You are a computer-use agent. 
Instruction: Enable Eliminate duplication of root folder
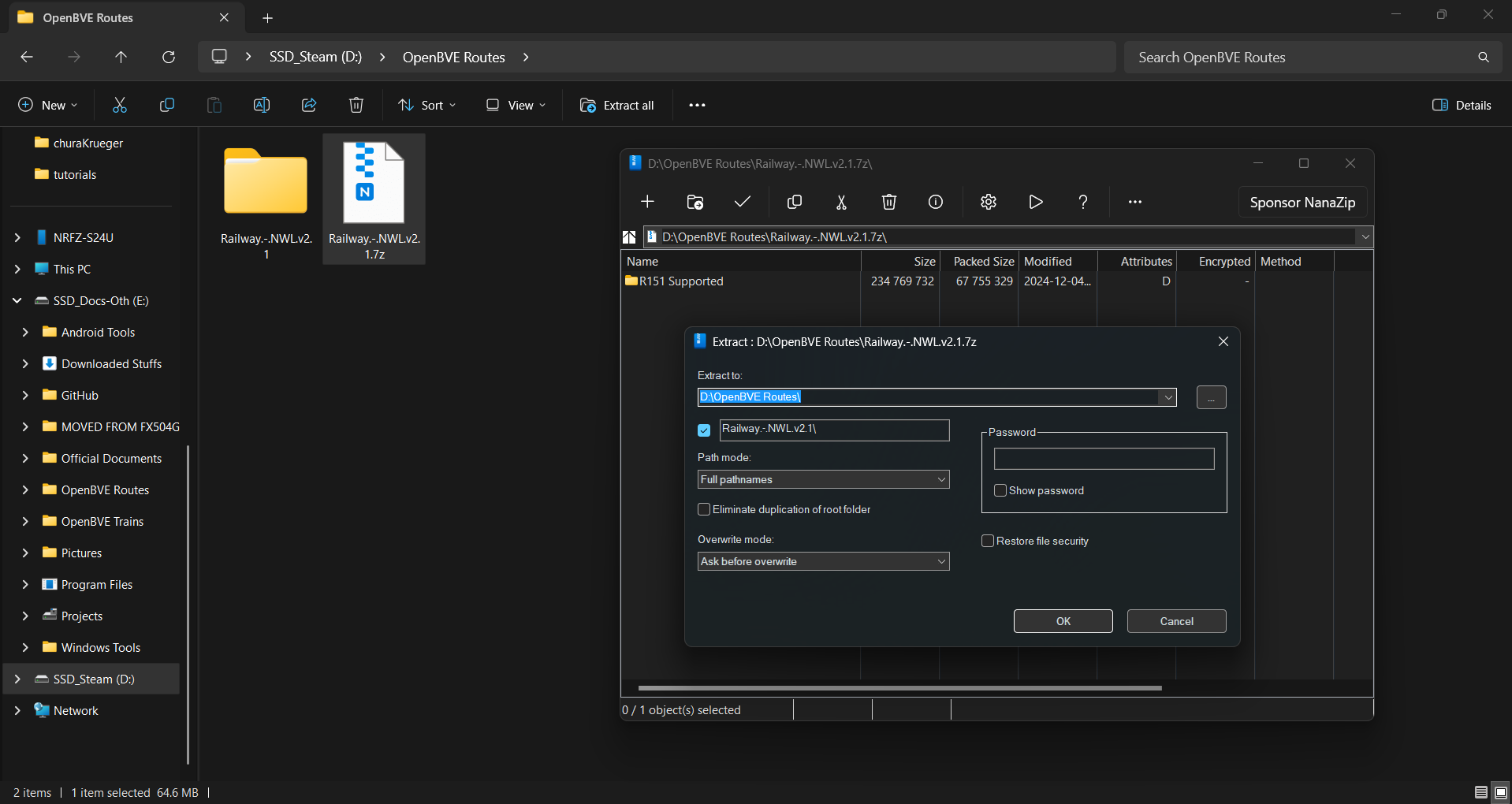pyautogui.click(x=705, y=510)
